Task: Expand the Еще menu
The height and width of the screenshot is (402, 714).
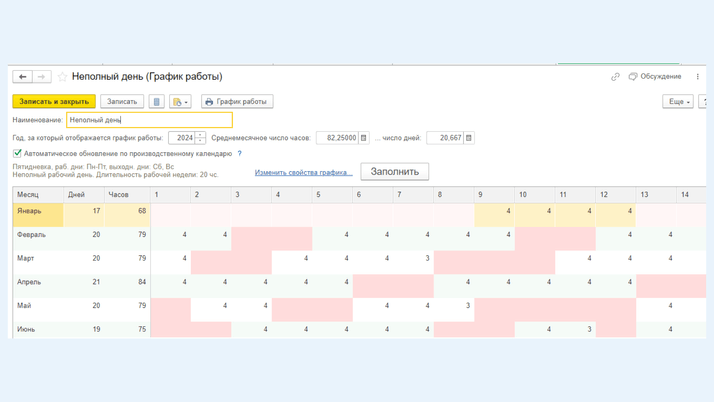Action: pyautogui.click(x=678, y=101)
